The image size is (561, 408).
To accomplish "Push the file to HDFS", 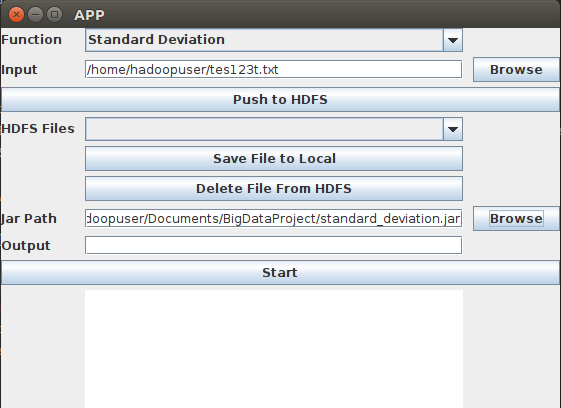I will click(x=280, y=99).
